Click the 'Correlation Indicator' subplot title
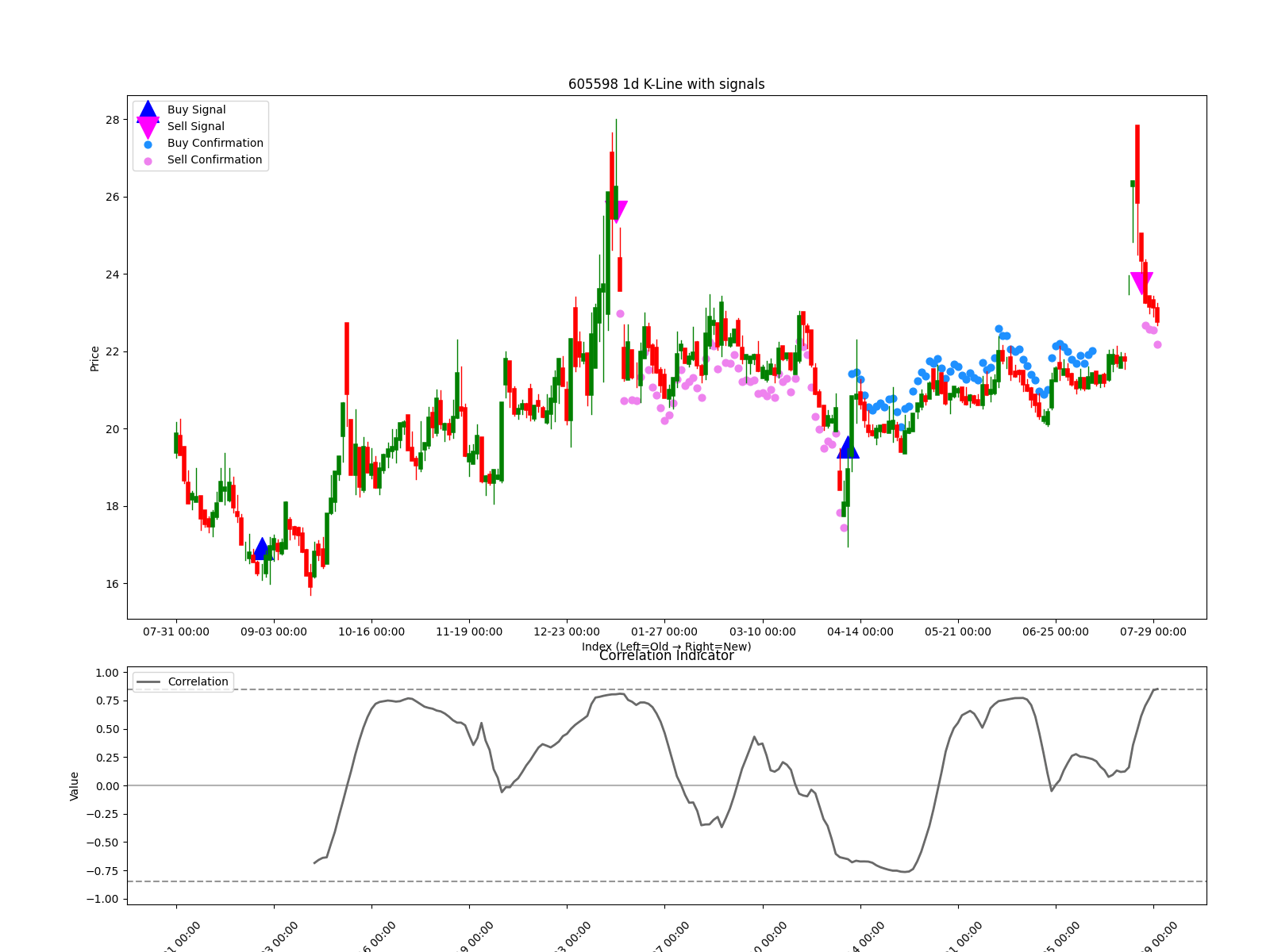Image resolution: width=1270 pixels, height=952 pixels. pyautogui.click(x=667, y=655)
